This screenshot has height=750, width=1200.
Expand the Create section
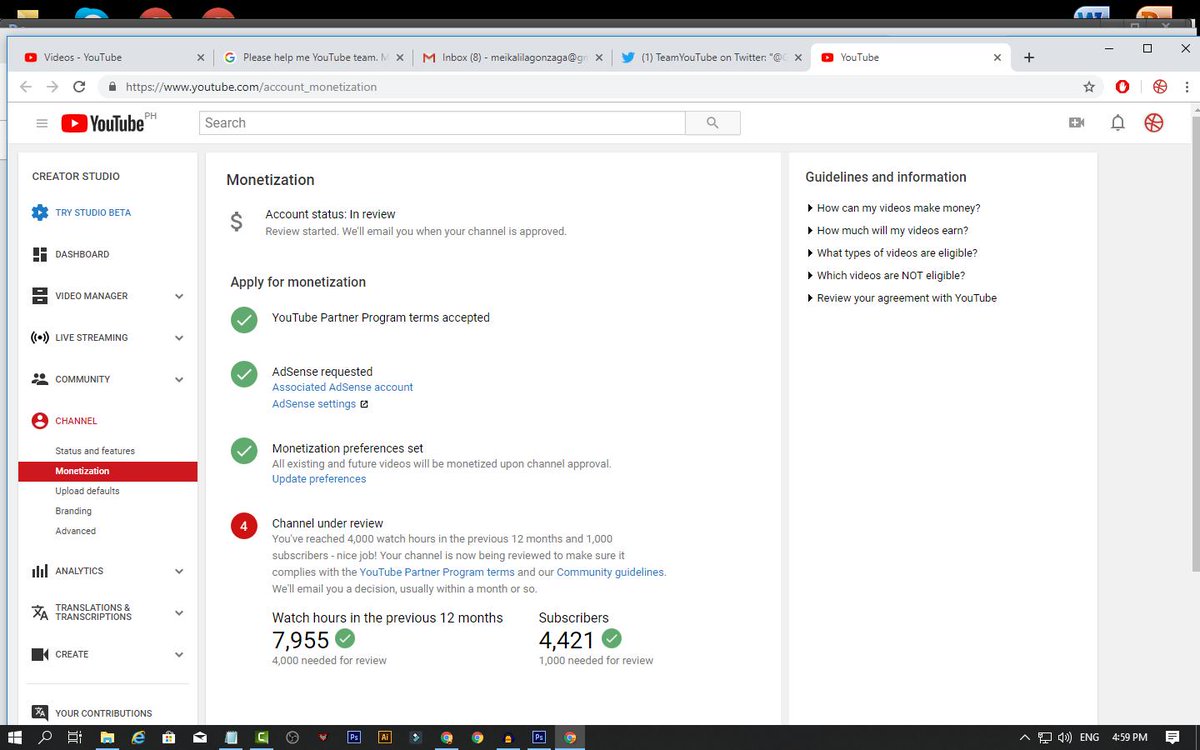click(x=179, y=655)
